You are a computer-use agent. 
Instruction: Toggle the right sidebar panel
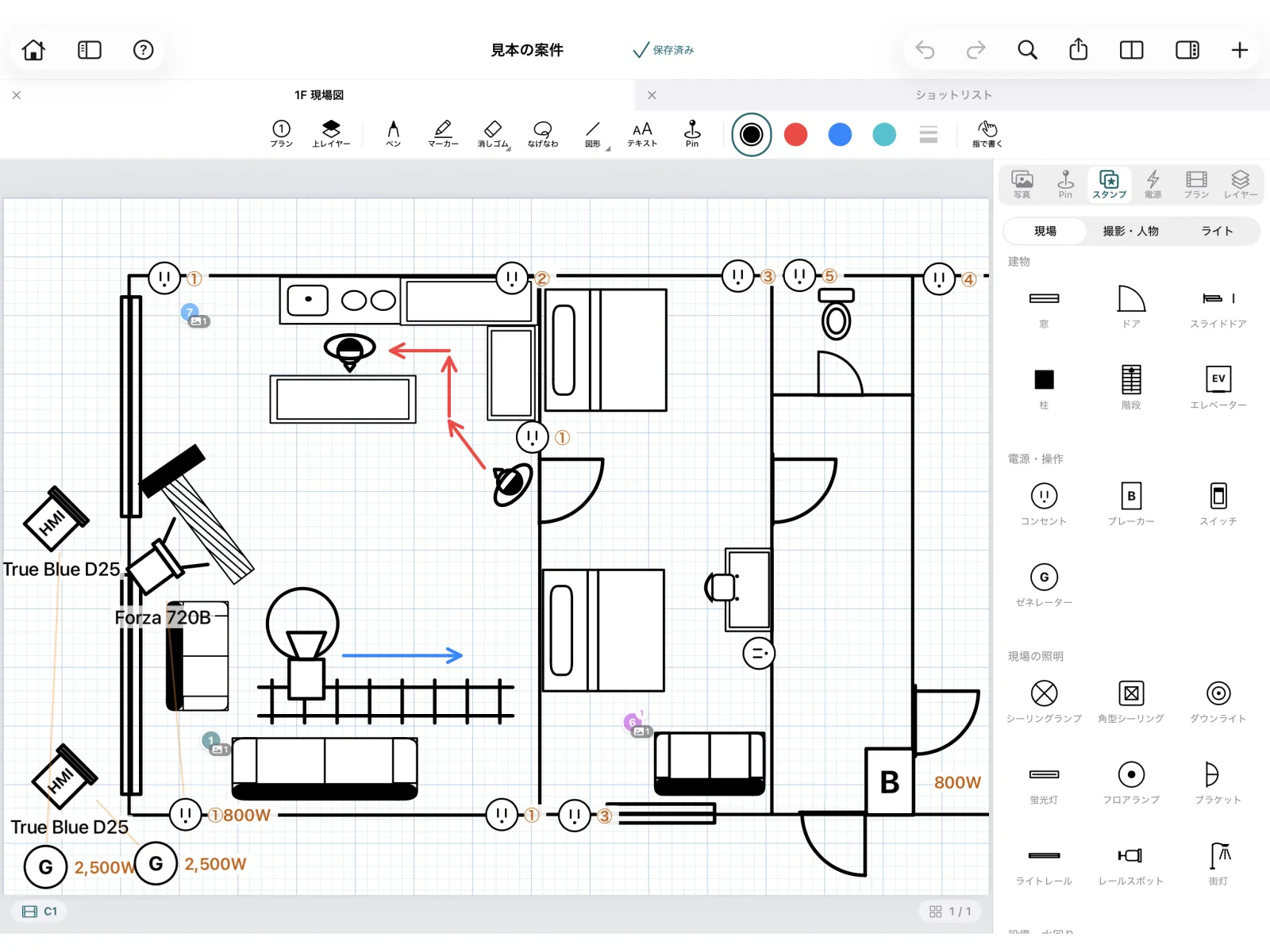1187,50
